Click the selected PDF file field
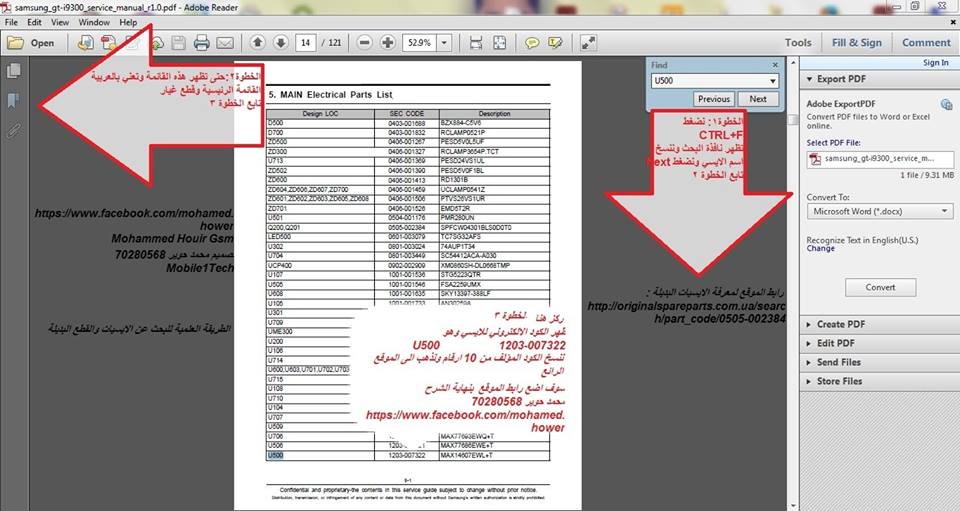The image size is (960, 511). 880,159
